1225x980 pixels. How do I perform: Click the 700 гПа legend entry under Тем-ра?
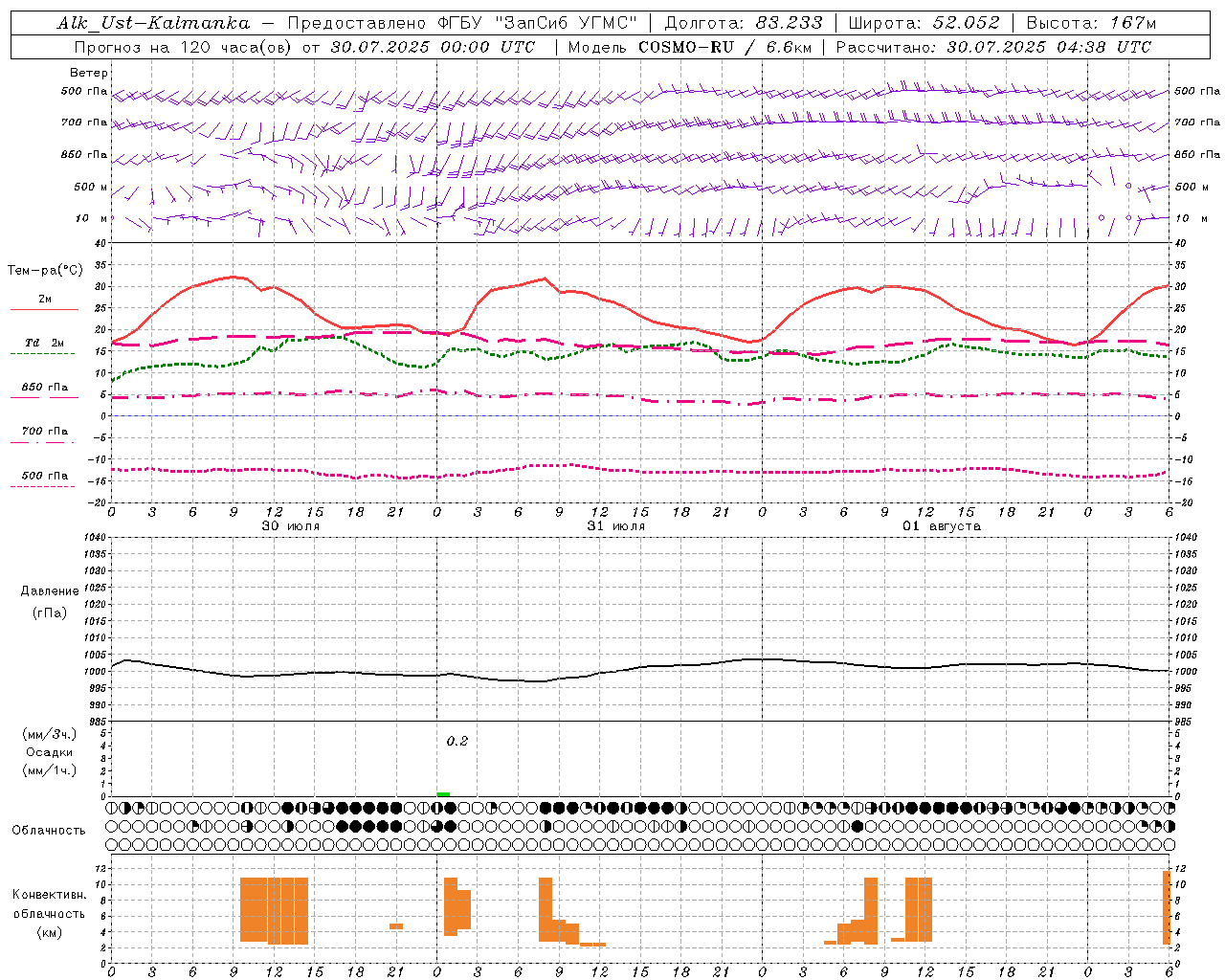pyautogui.click(x=45, y=432)
